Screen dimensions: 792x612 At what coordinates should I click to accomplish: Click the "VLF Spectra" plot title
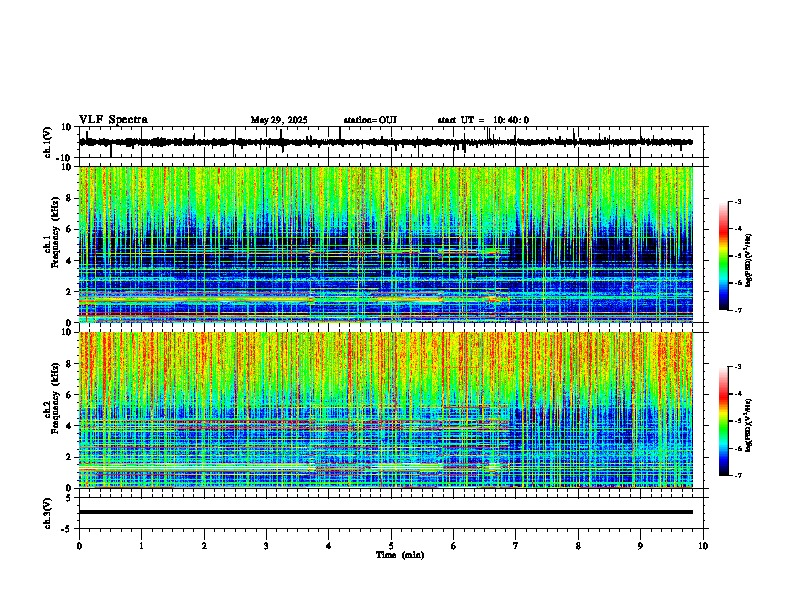113,120
